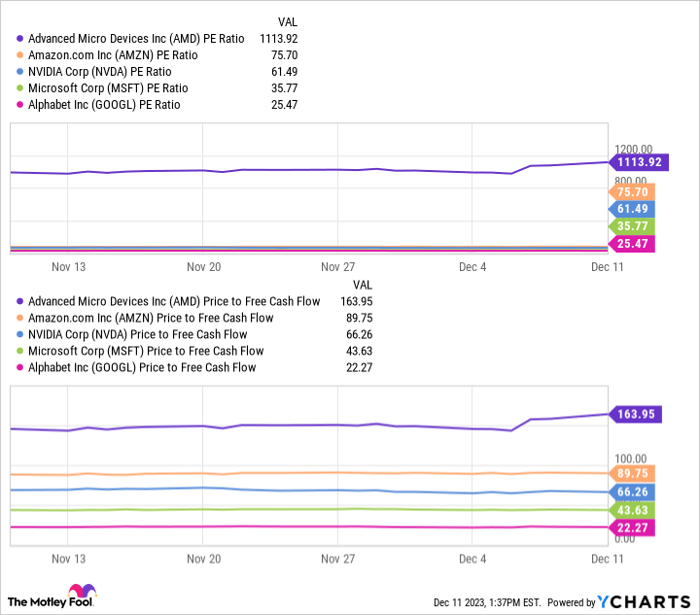700x615 pixels.
Task: Click the green 43.63 chart end flag
Action: click(x=632, y=510)
